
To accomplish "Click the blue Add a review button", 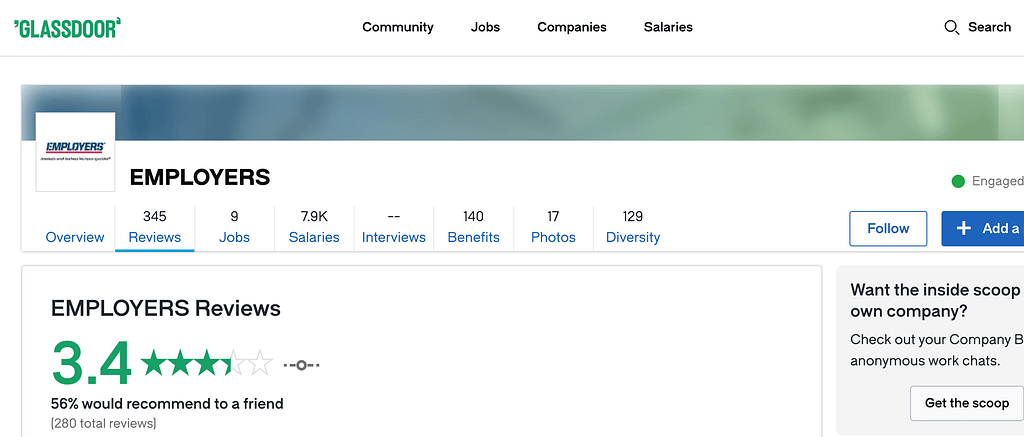I will click(x=983, y=229).
